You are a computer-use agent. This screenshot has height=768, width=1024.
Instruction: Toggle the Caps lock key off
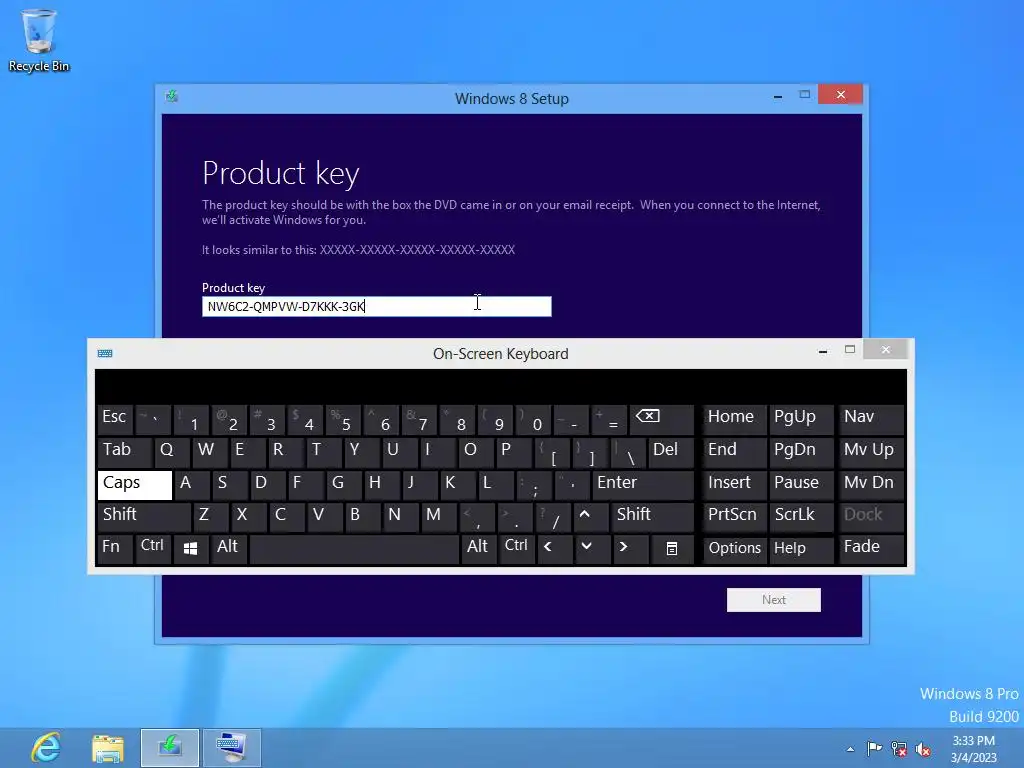click(135, 485)
